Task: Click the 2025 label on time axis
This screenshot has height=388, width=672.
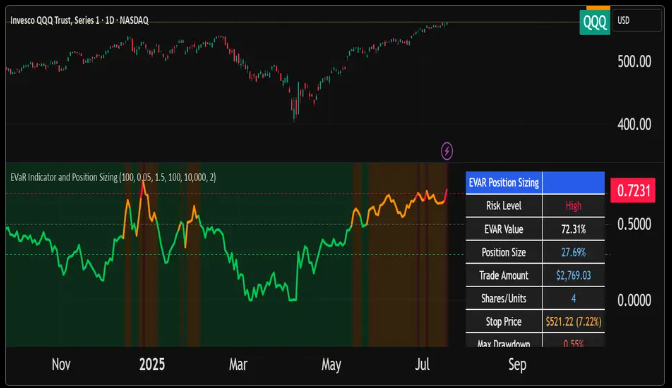Action: [152, 364]
